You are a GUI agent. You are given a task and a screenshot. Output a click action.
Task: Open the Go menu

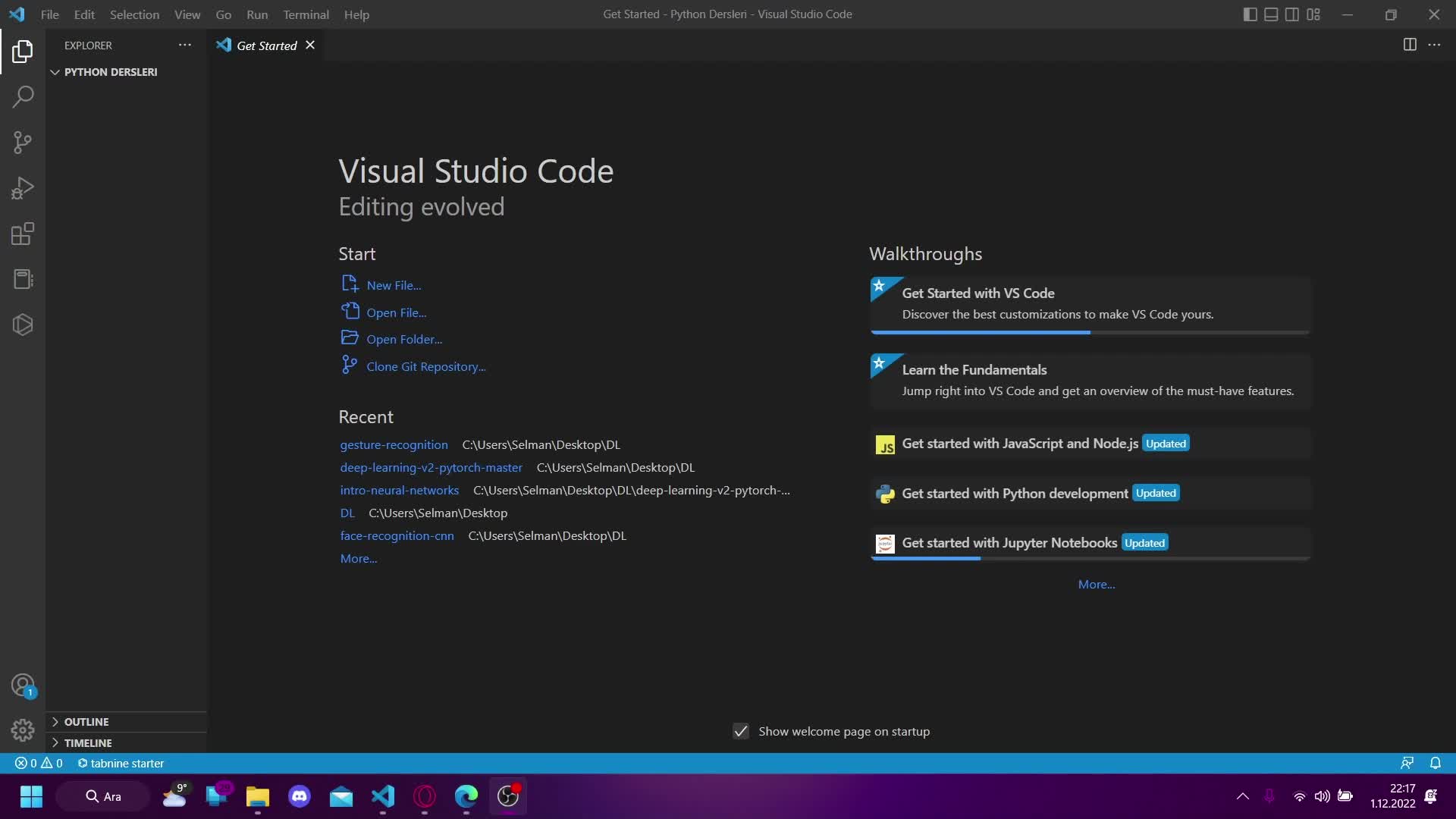click(223, 14)
